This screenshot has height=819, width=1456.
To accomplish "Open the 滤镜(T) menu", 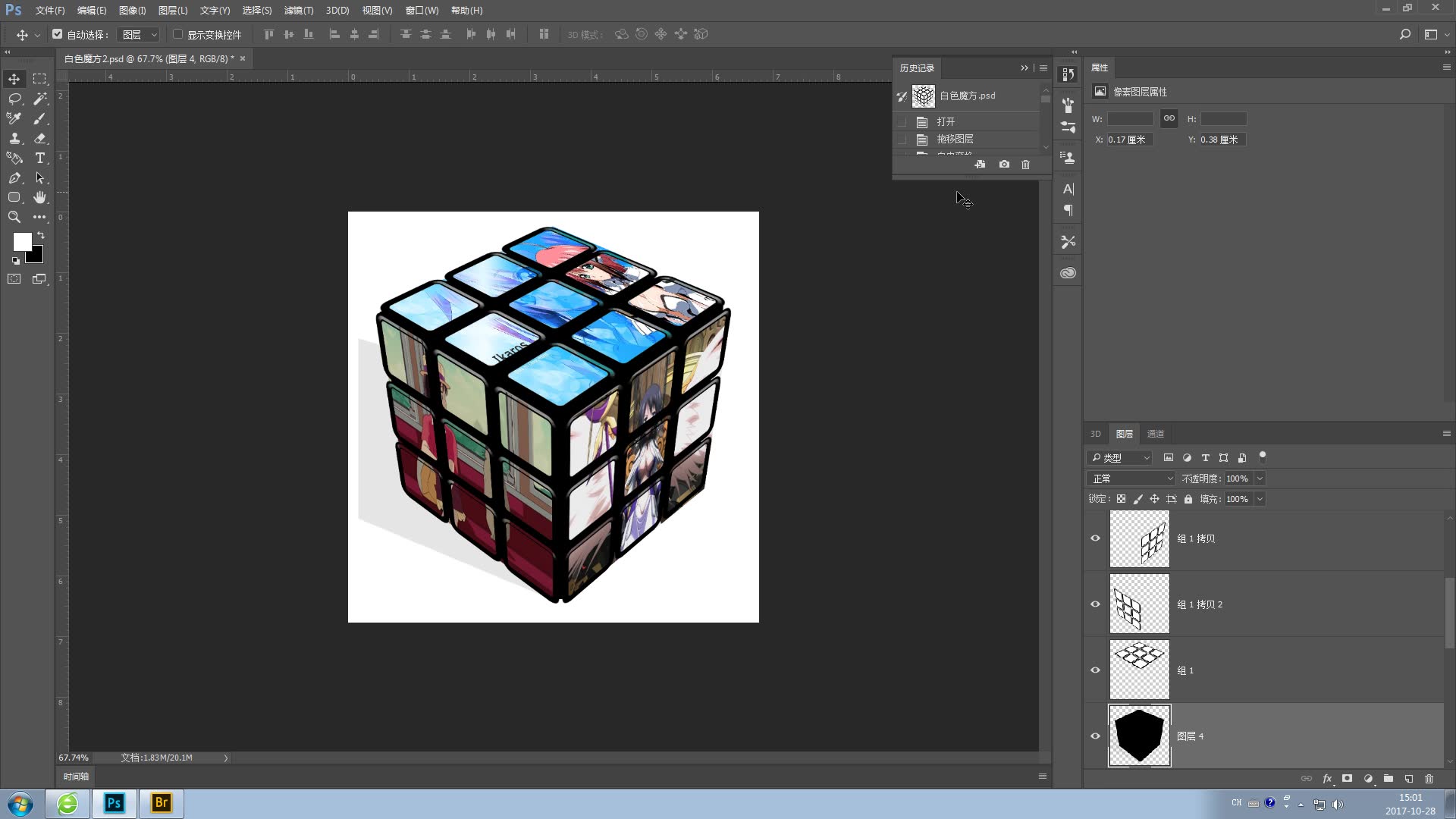I will click(x=298, y=11).
